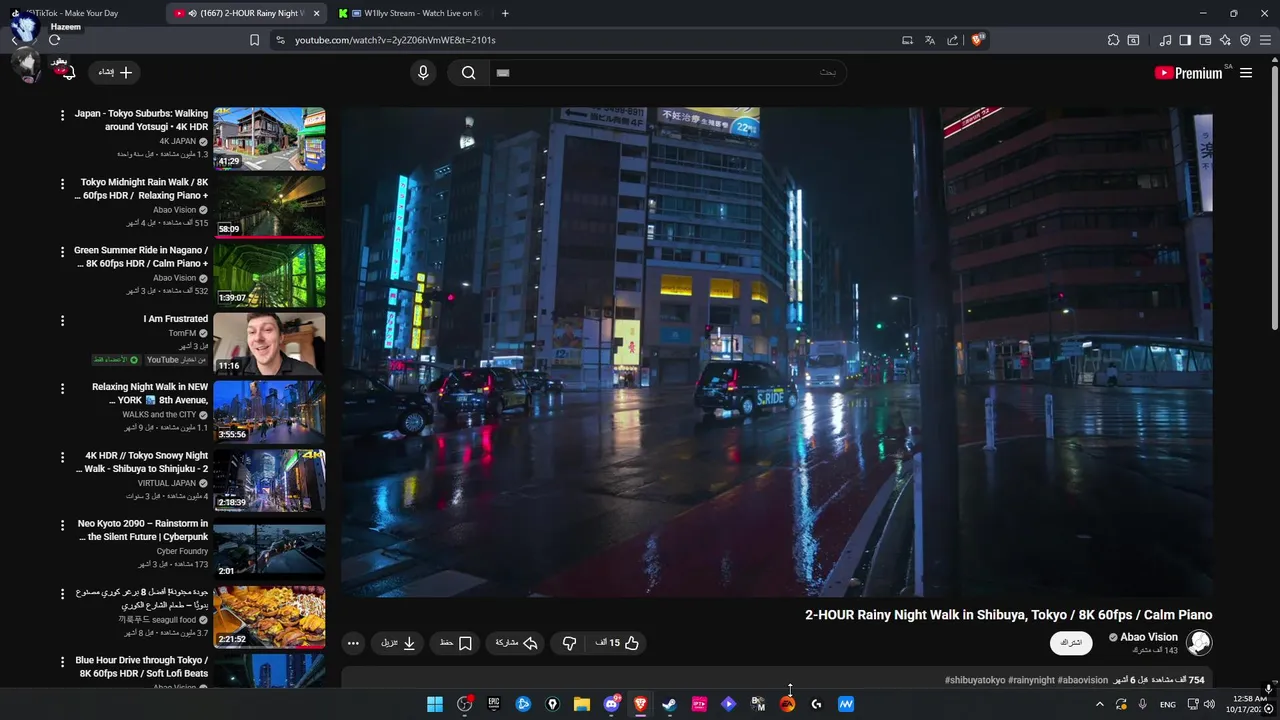
Task: Open Brave VPN shield icon
Action: coord(1245,40)
